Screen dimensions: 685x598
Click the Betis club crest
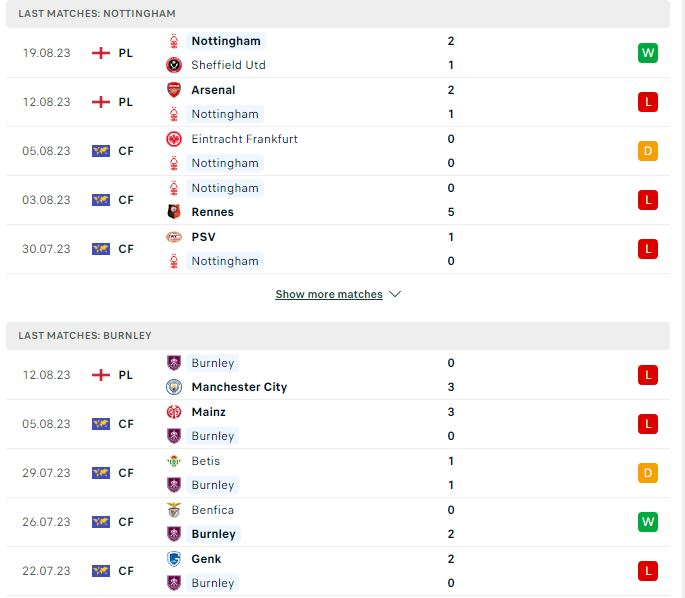(x=174, y=461)
